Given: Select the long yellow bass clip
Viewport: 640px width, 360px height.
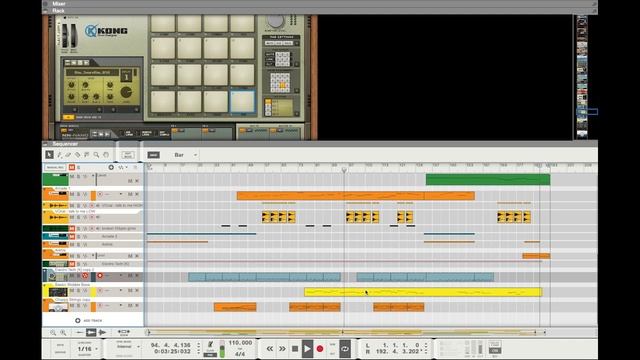Looking at the screenshot, I should [x=423, y=292].
